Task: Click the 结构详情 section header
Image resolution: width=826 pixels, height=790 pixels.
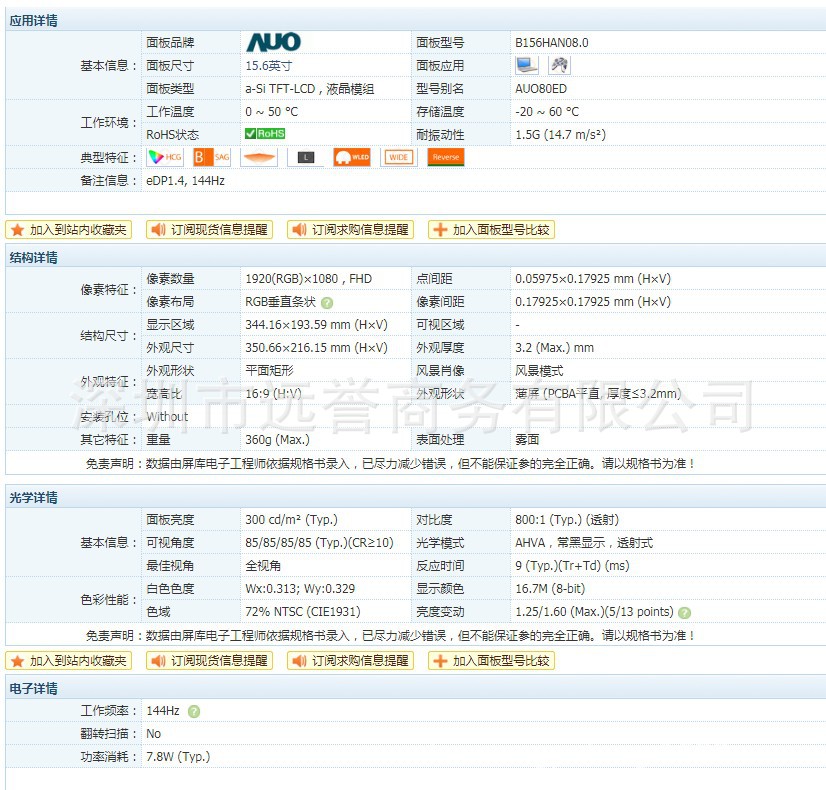Action: [34, 257]
